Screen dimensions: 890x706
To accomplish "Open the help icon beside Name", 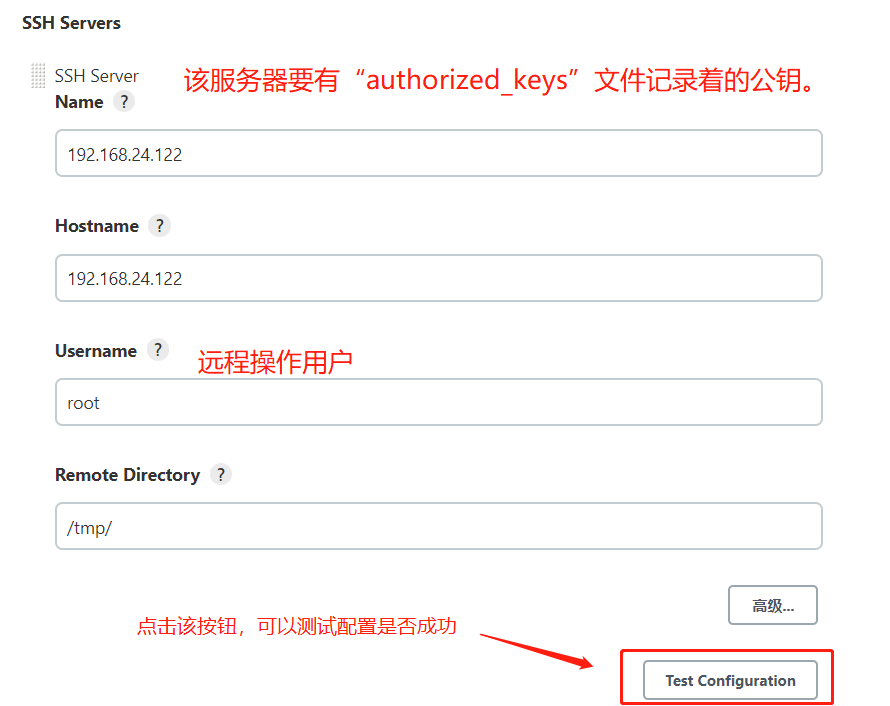I will [x=124, y=102].
